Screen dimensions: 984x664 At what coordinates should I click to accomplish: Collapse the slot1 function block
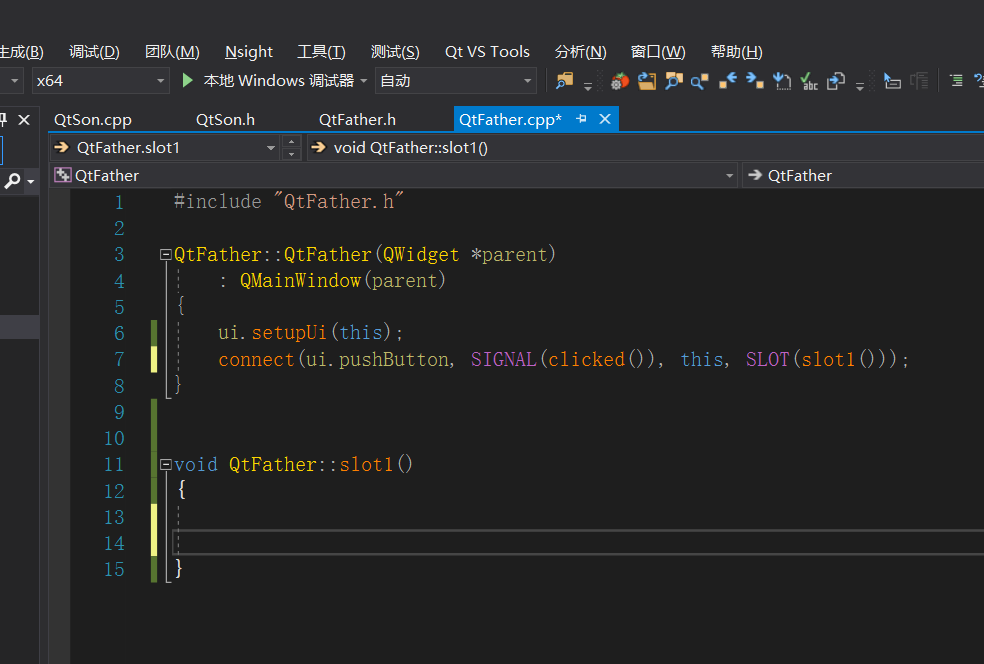click(x=166, y=464)
